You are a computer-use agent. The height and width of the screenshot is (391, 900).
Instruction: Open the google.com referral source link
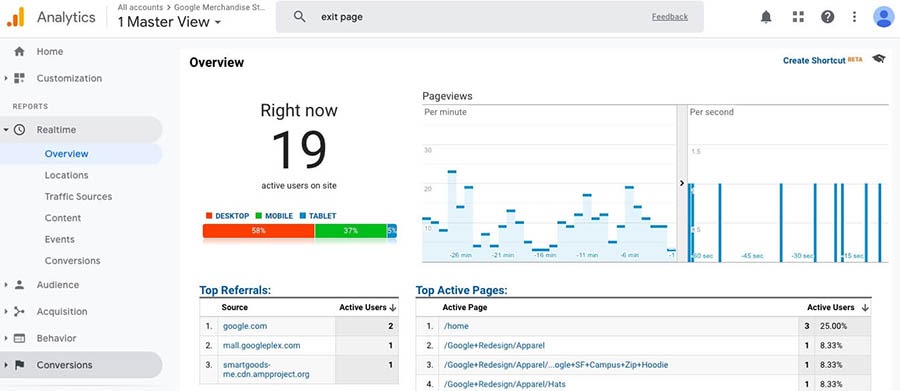click(x=245, y=326)
